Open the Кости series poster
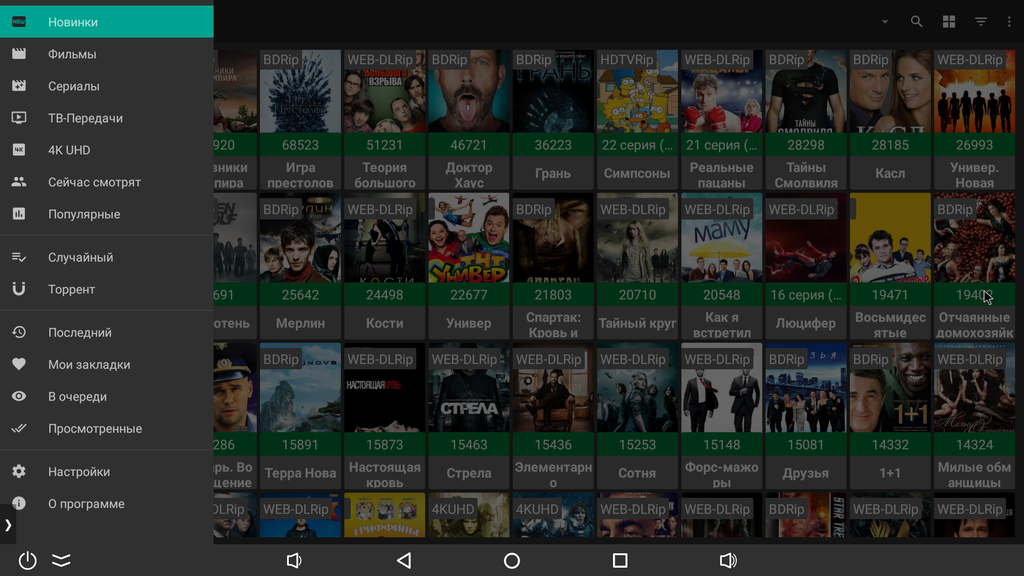The width and height of the screenshot is (1024, 576). [385, 238]
